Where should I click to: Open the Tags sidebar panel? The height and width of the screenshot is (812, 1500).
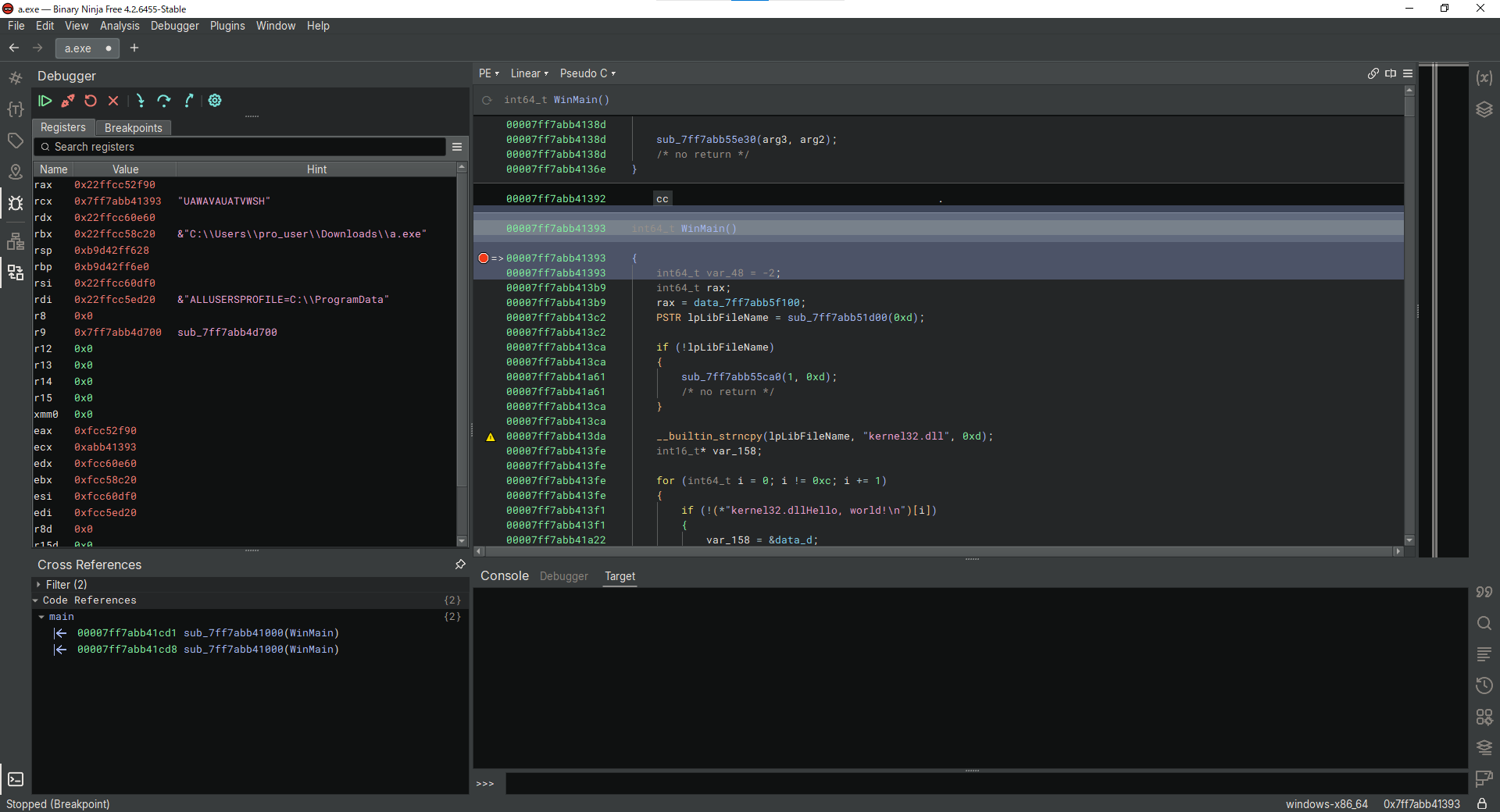16,141
